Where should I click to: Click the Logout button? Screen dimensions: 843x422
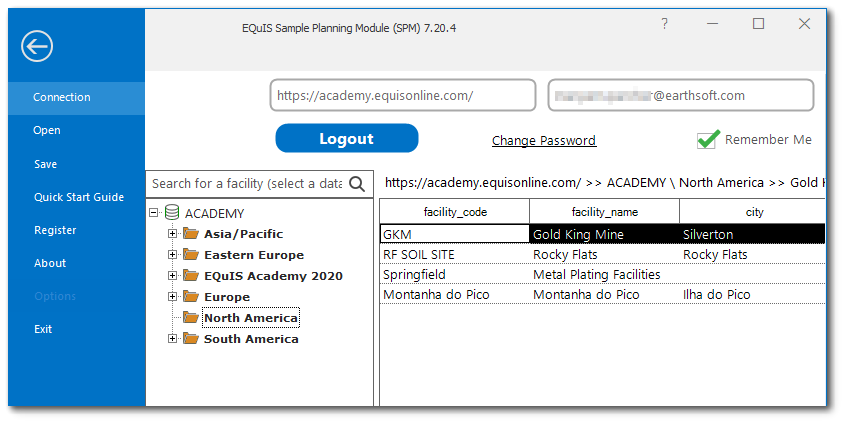(347, 139)
